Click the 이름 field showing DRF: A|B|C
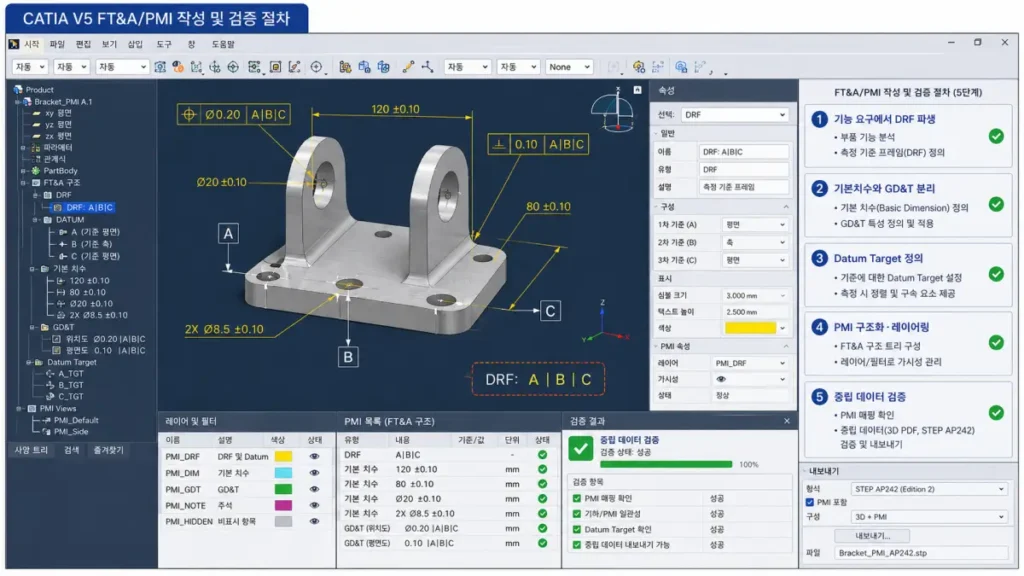This screenshot has height=576, width=1024. coord(743,152)
